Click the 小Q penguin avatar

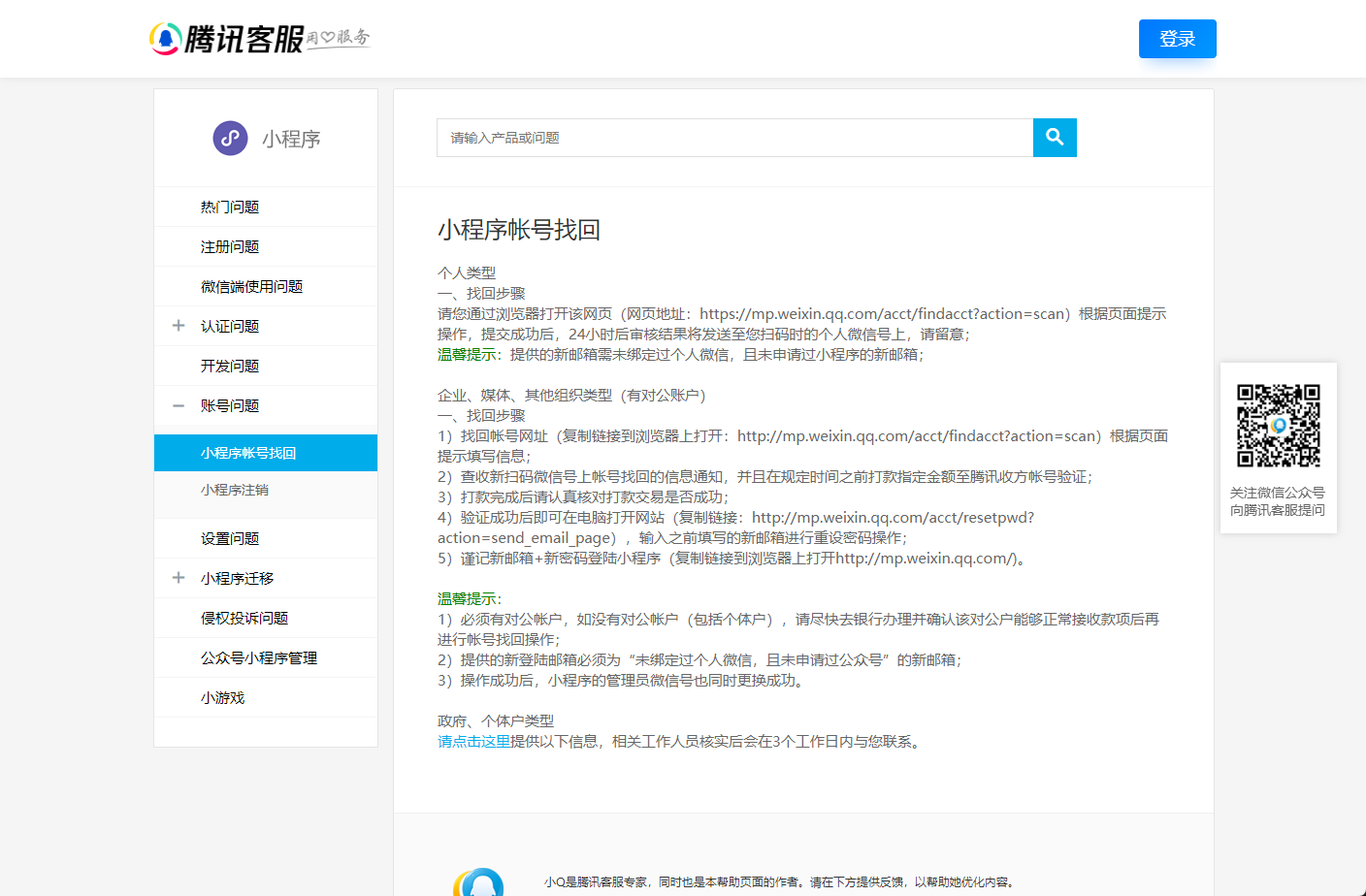tap(479, 881)
